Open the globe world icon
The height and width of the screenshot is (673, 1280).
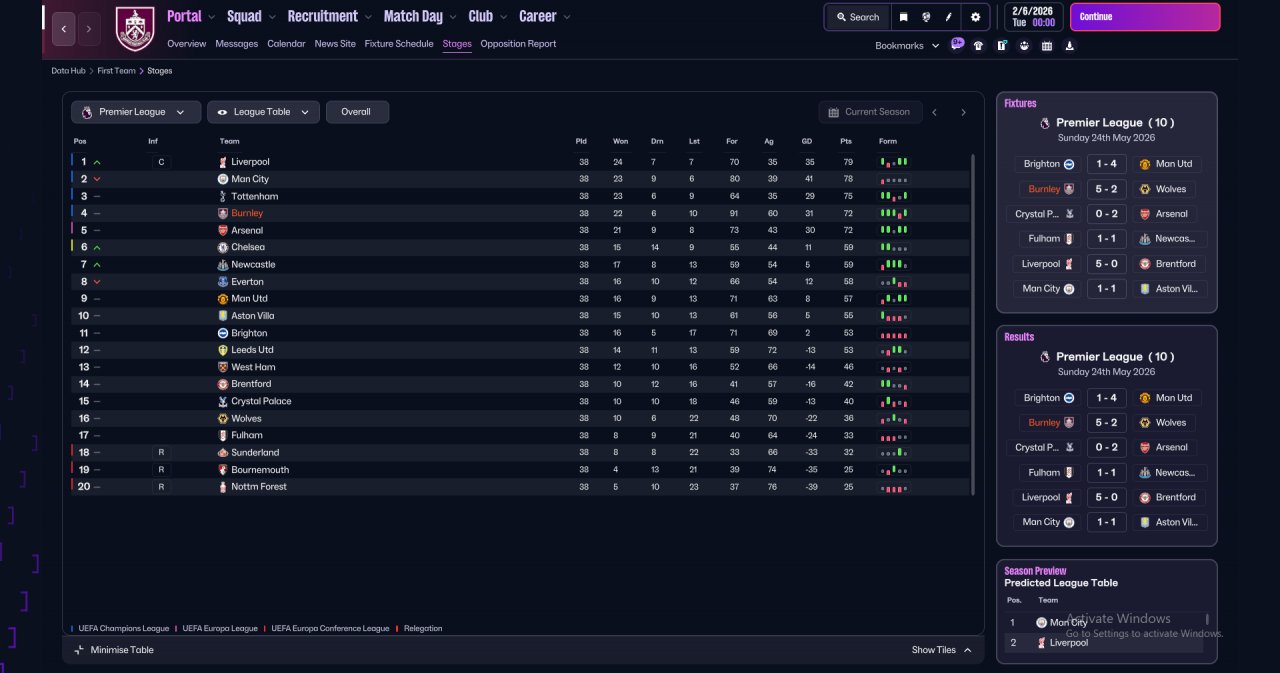tap(926, 17)
